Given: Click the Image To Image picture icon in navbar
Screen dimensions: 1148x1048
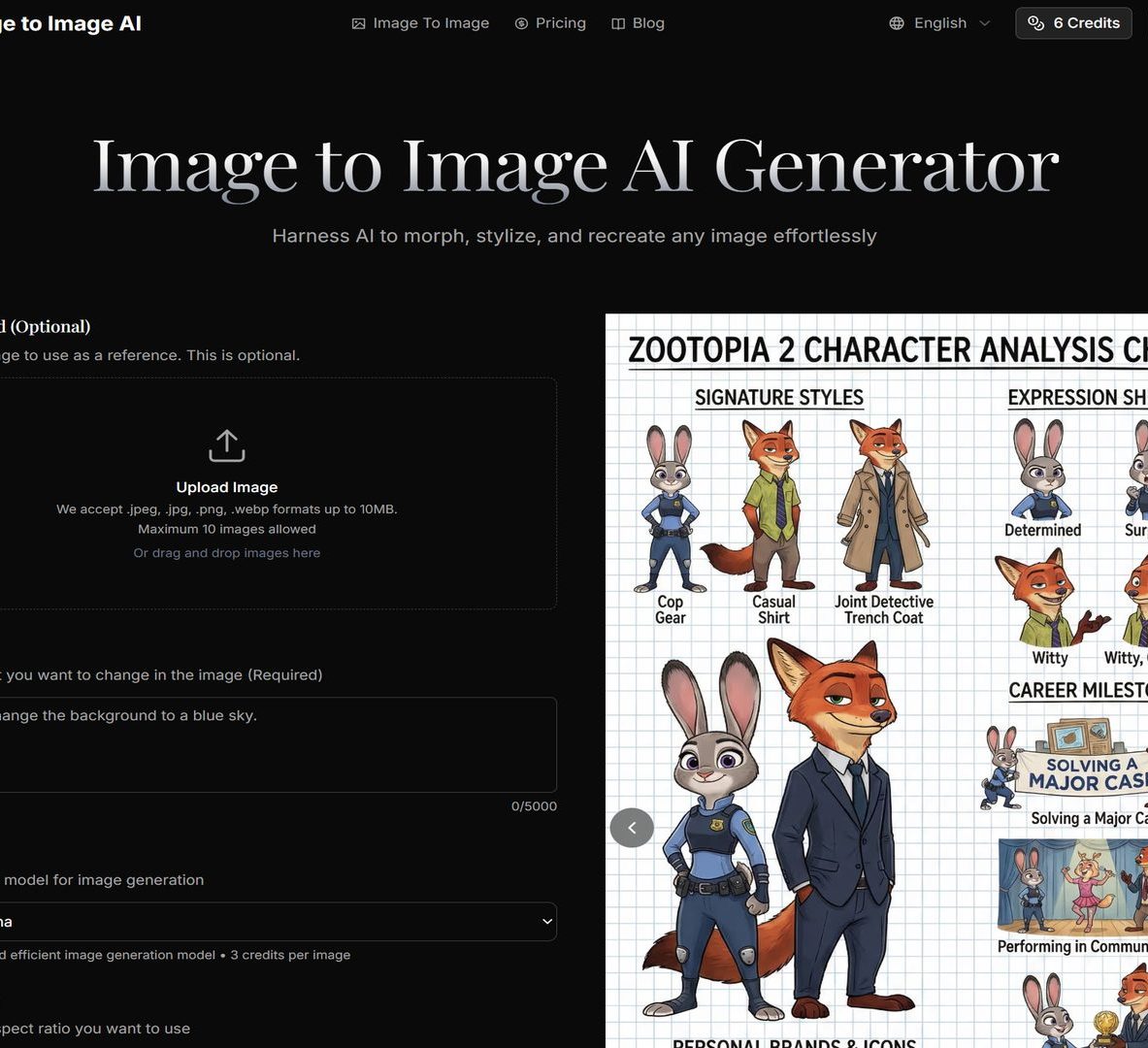Looking at the screenshot, I should [359, 22].
